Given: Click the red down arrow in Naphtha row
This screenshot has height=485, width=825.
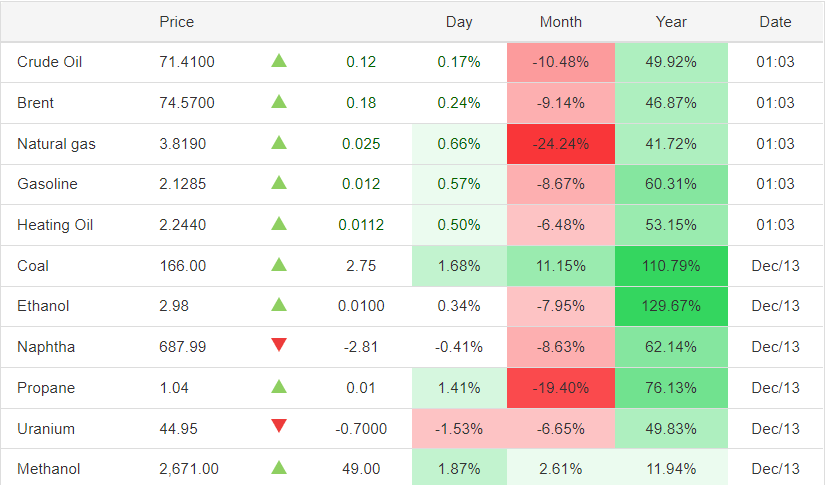Looking at the screenshot, I should tap(279, 345).
